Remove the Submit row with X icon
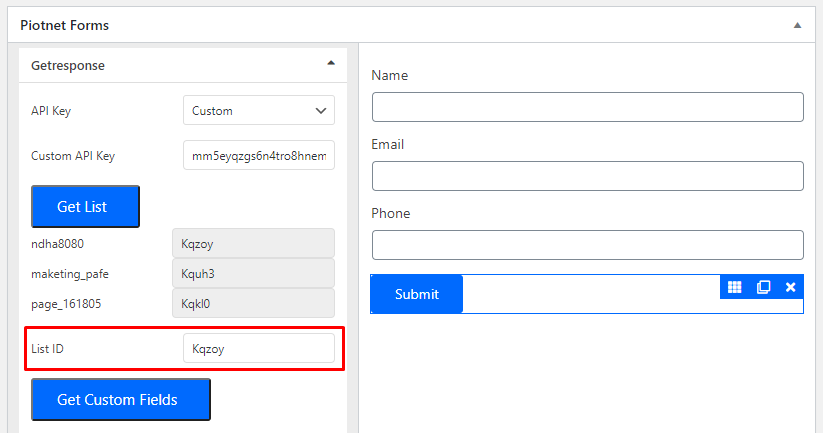 pos(790,287)
